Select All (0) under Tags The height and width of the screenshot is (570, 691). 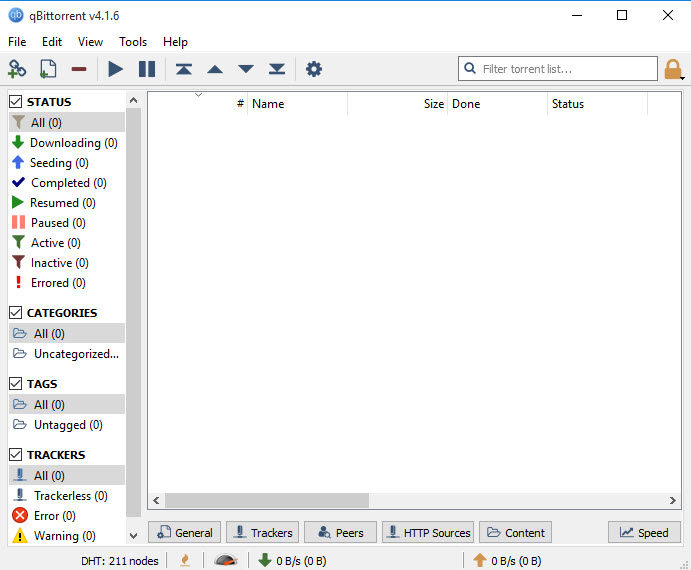(x=67, y=404)
